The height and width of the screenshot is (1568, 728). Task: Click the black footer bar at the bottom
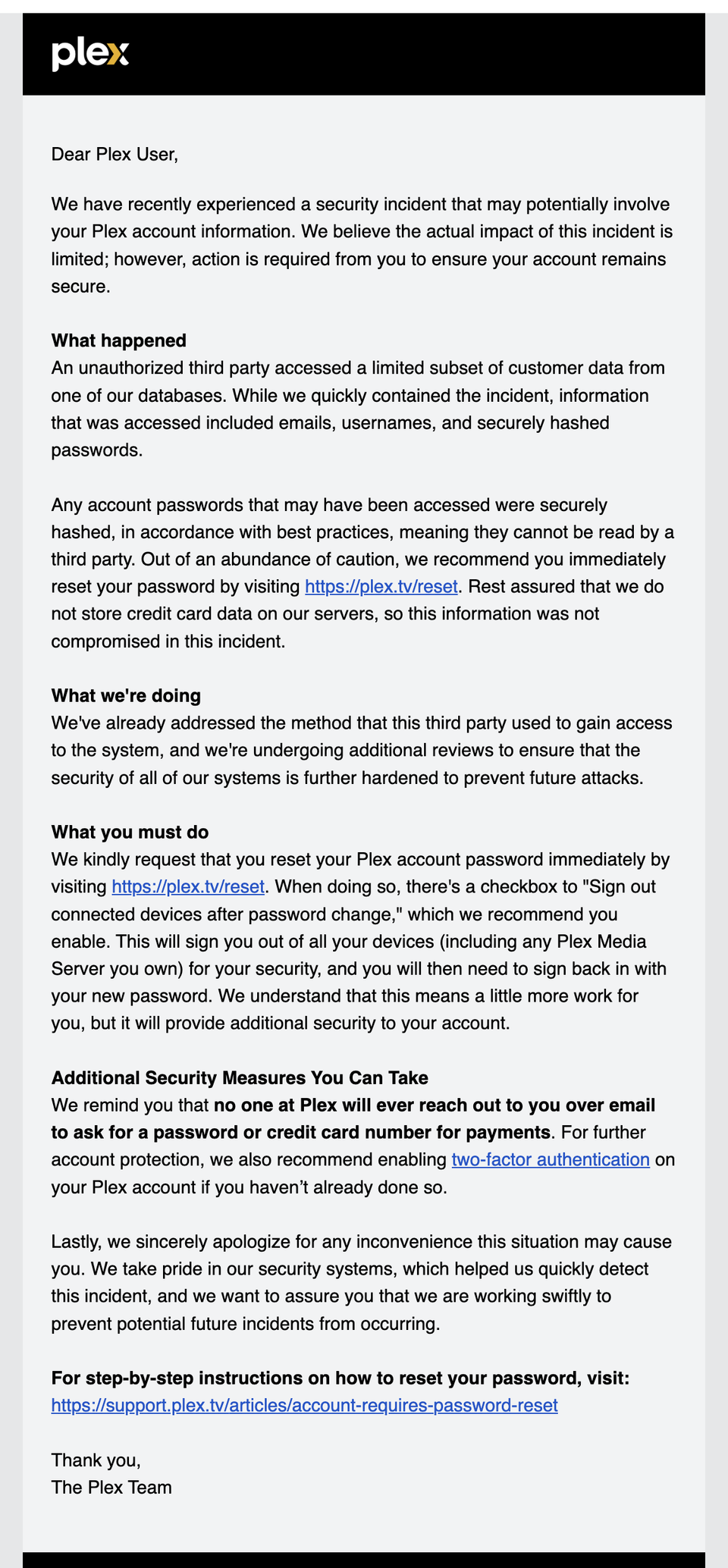364,1560
